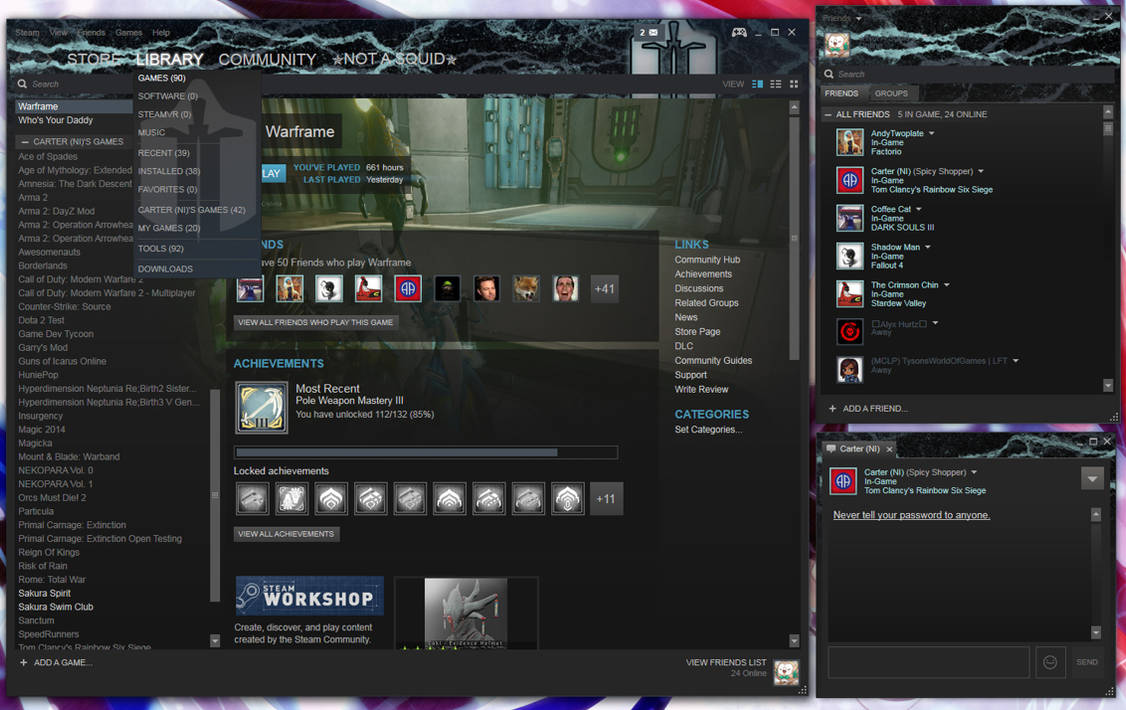The width and height of the screenshot is (1126, 710).
Task: Switch library to list view
Action: pyautogui.click(x=776, y=84)
